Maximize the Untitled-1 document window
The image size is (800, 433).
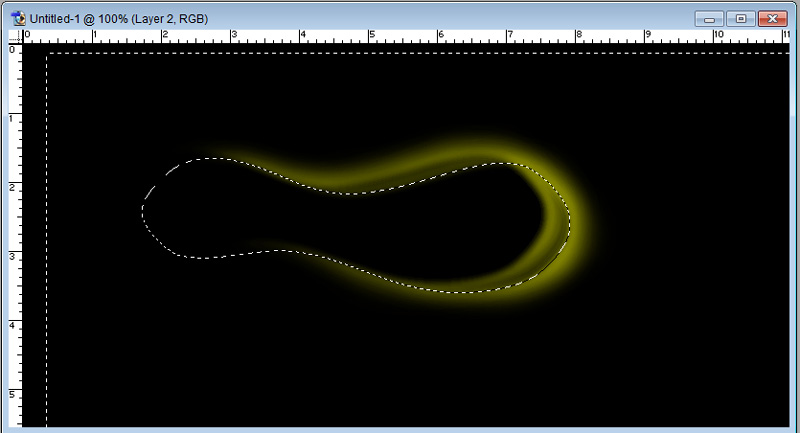[741, 19]
